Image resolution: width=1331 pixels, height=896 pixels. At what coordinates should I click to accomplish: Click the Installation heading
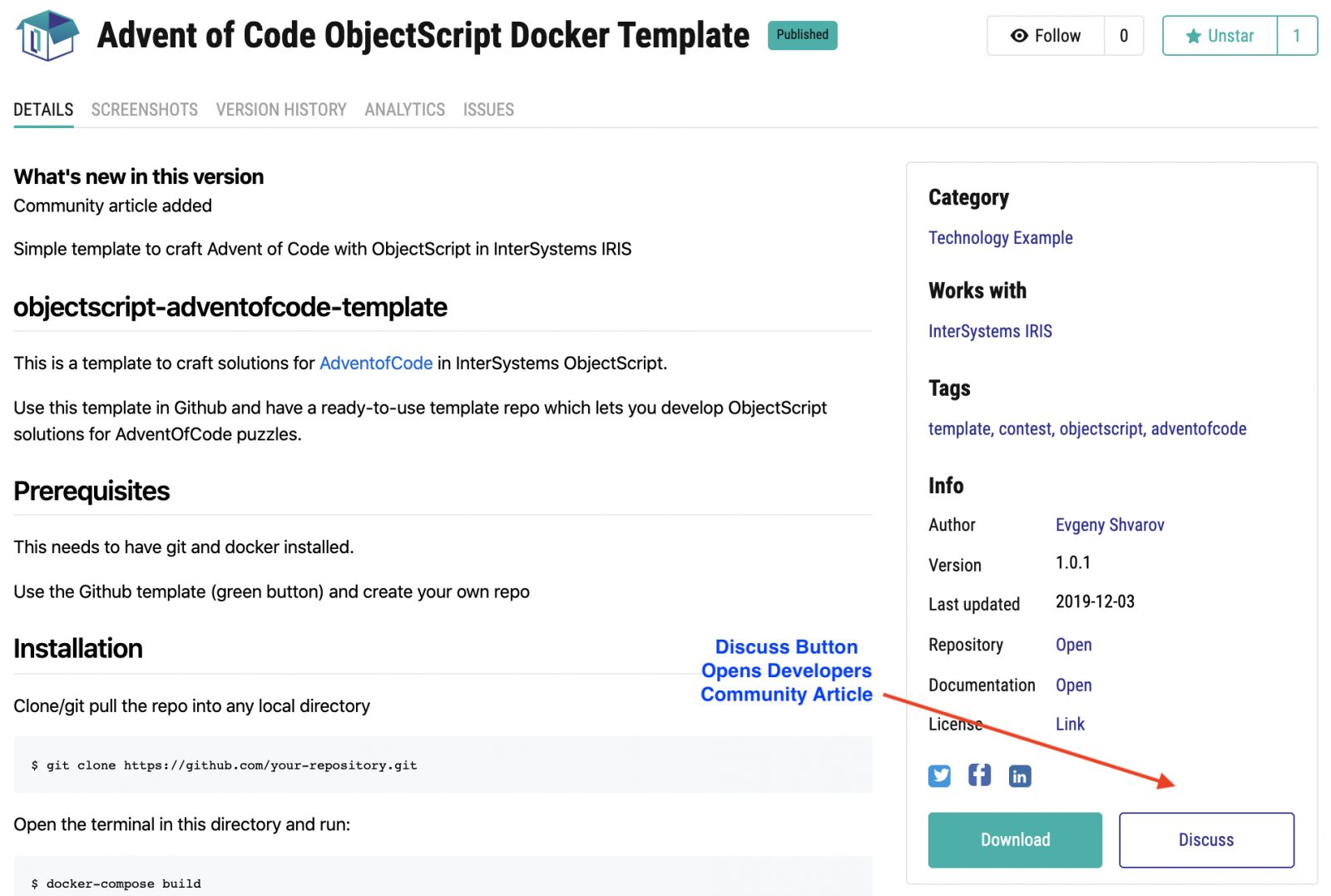pos(78,649)
